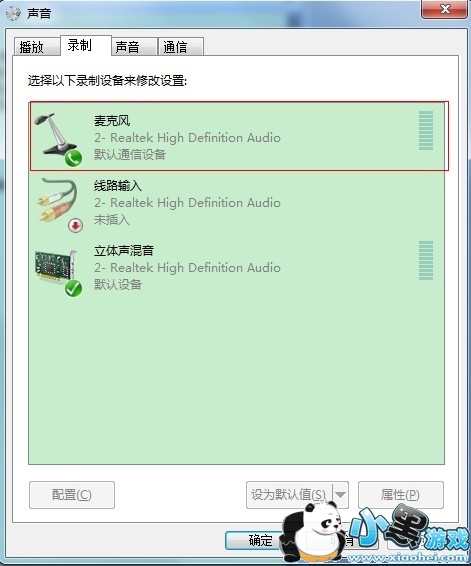Close the 声音 dialog window

tap(444, 9)
